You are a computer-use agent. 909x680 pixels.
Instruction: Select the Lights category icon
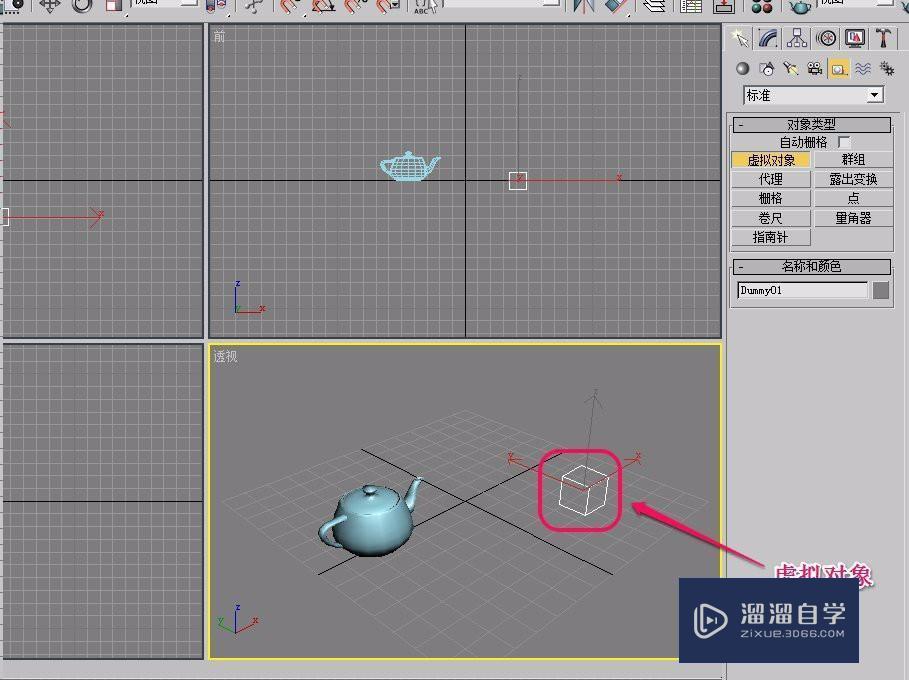click(x=791, y=69)
